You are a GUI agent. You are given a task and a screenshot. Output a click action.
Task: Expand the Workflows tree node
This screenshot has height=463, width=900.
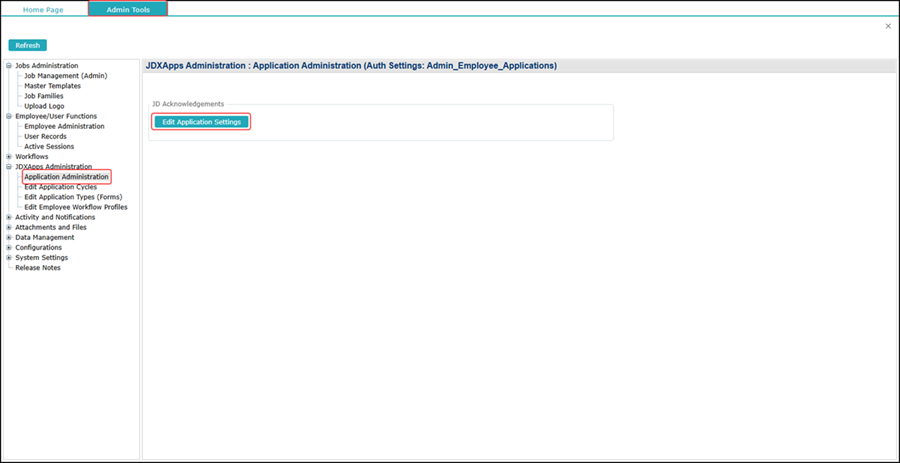pos(9,157)
